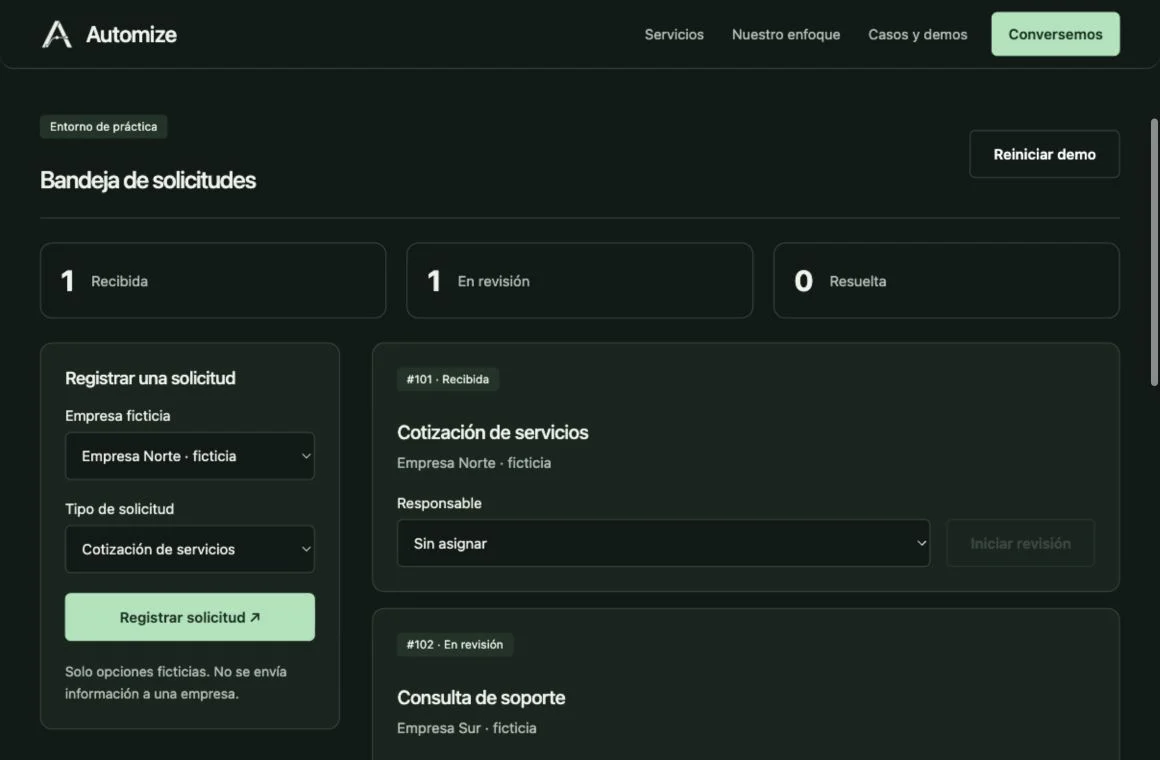Click the Automize brand name
Image resolution: width=1160 pixels, height=760 pixels.
[x=131, y=35]
